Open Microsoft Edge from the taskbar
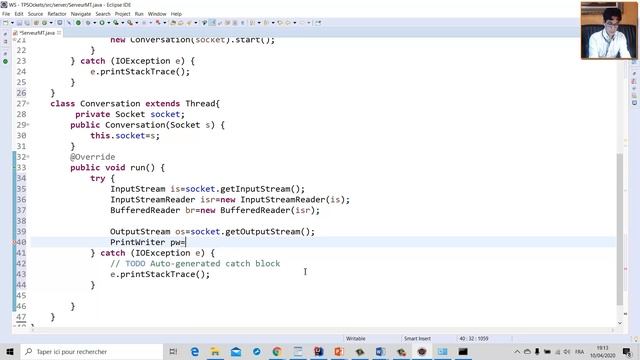 (195, 351)
